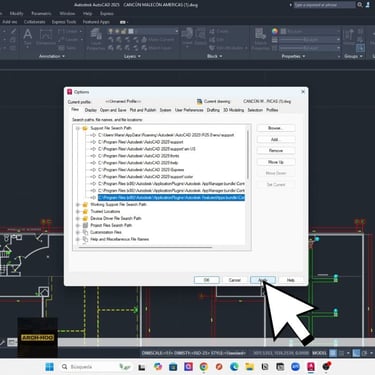
Task: Expand Device Driver File Search Path
Action: [78, 219]
